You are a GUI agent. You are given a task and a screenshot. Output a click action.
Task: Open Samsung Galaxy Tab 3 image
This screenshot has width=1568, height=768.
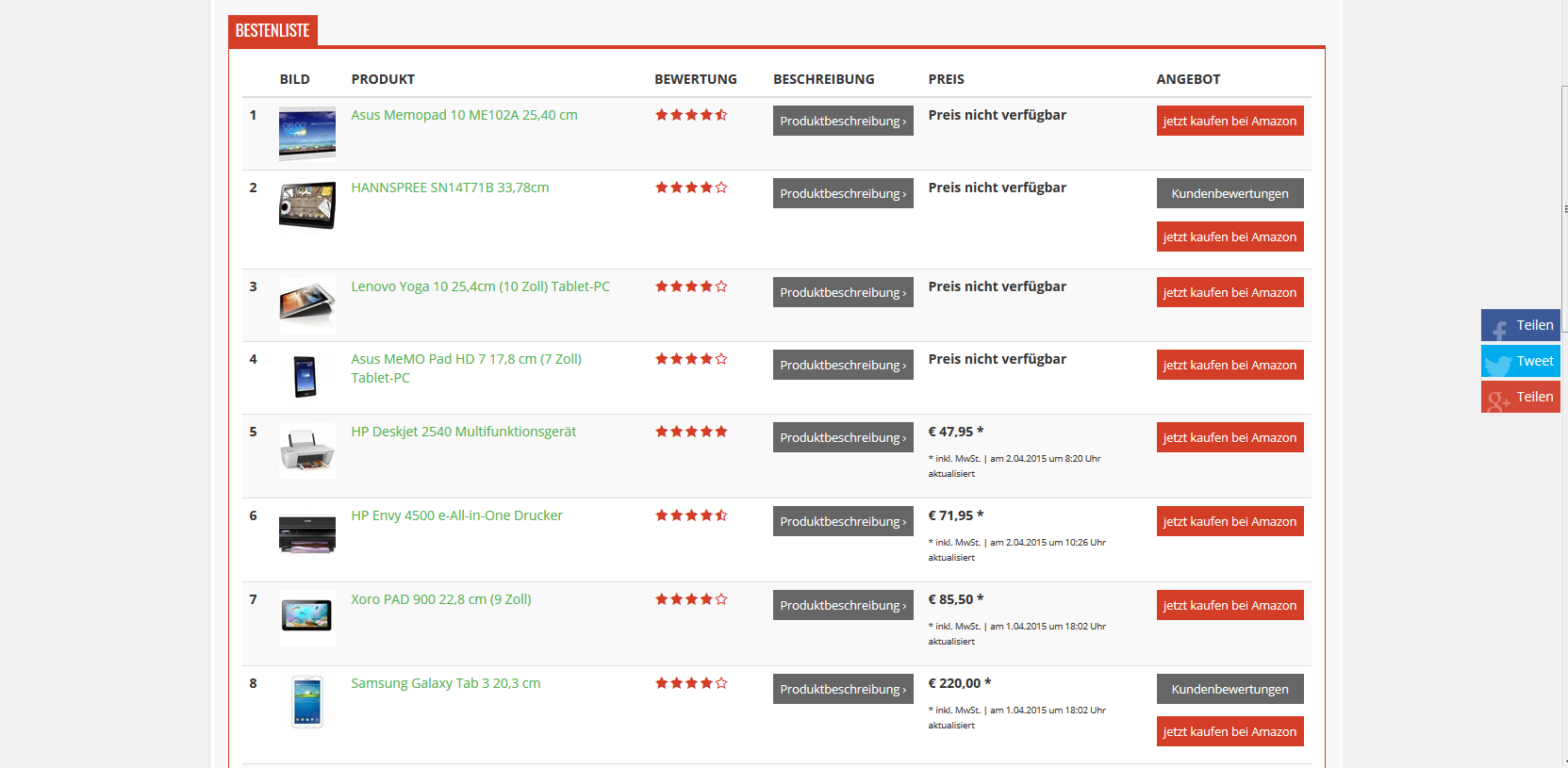[x=307, y=701]
